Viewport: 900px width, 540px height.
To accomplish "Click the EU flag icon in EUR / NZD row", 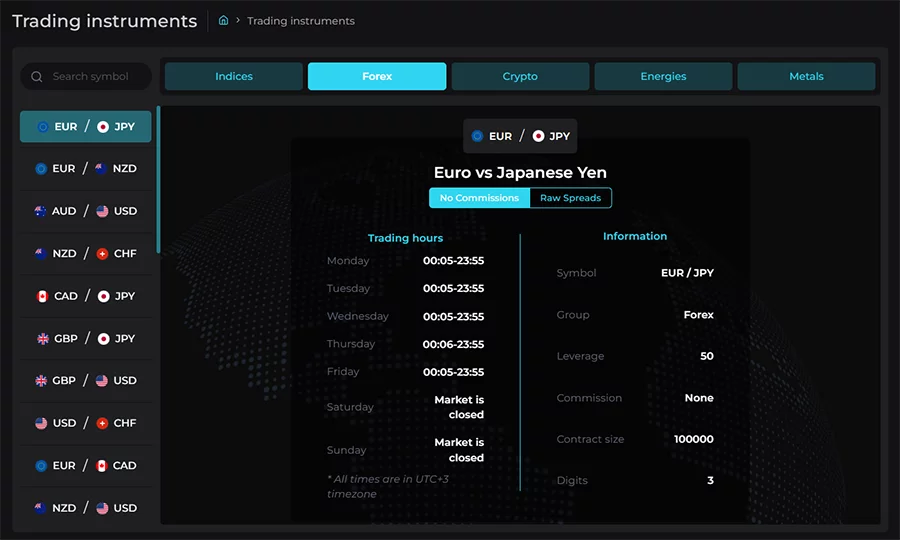I will click(41, 169).
